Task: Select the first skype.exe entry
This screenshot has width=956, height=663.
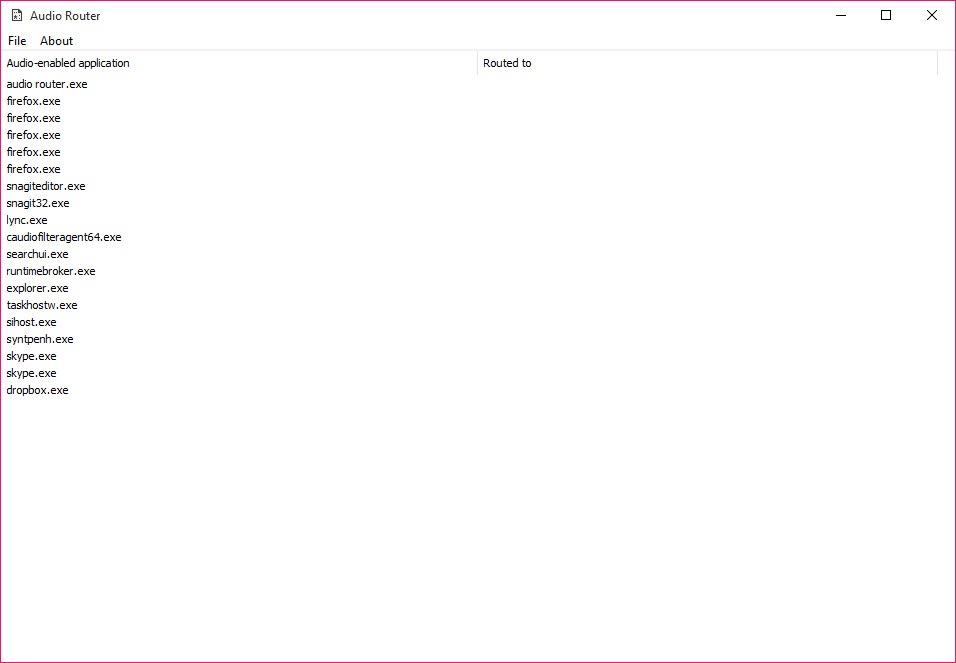Action: (x=31, y=356)
